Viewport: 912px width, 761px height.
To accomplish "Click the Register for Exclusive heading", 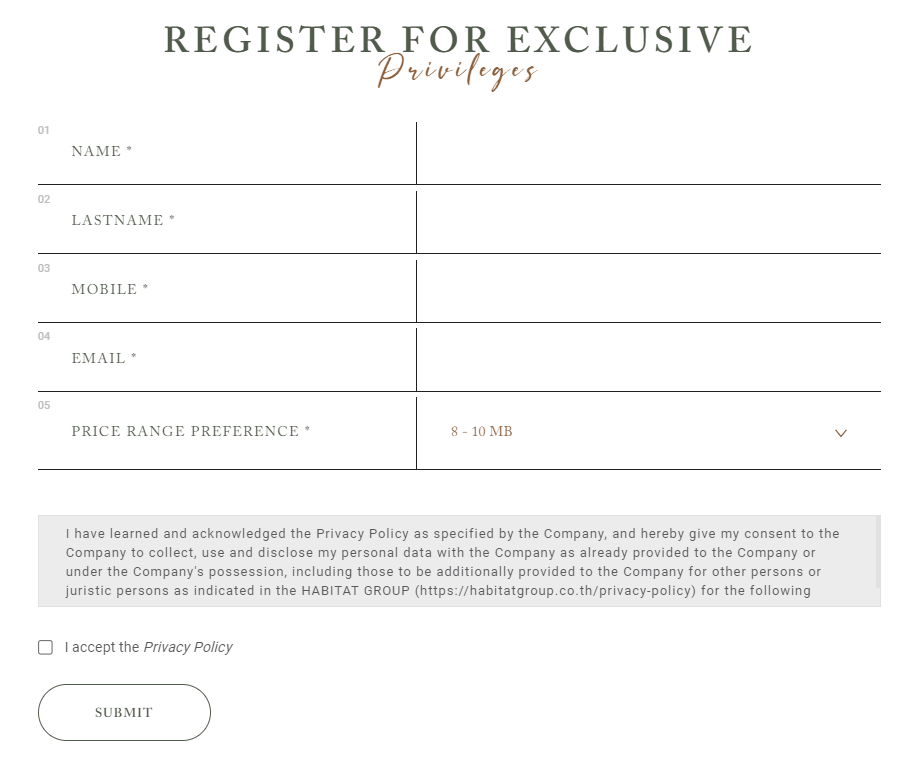I will tap(458, 38).
